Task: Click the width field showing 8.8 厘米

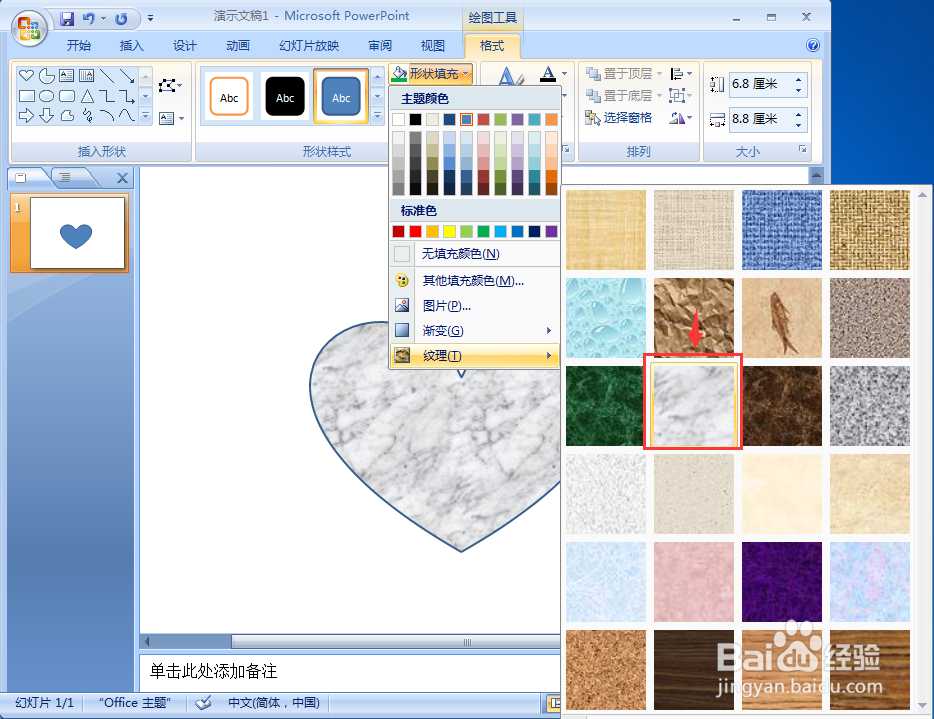Action: pyautogui.click(x=761, y=119)
